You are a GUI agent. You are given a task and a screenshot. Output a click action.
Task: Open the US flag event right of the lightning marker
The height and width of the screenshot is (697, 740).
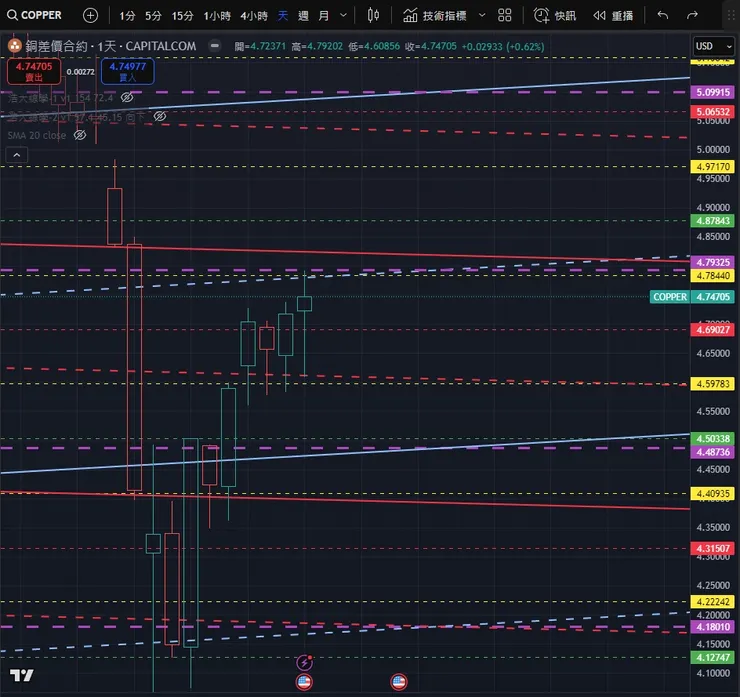click(399, 682)
